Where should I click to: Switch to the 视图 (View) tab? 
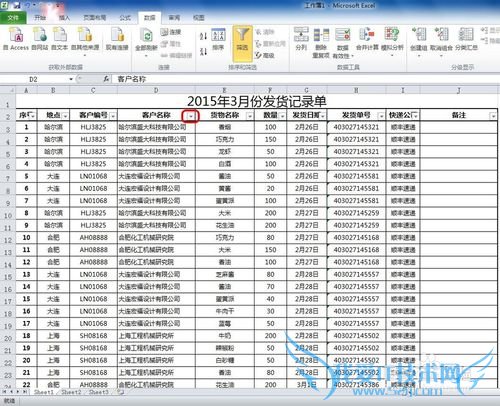coord(199,18)
